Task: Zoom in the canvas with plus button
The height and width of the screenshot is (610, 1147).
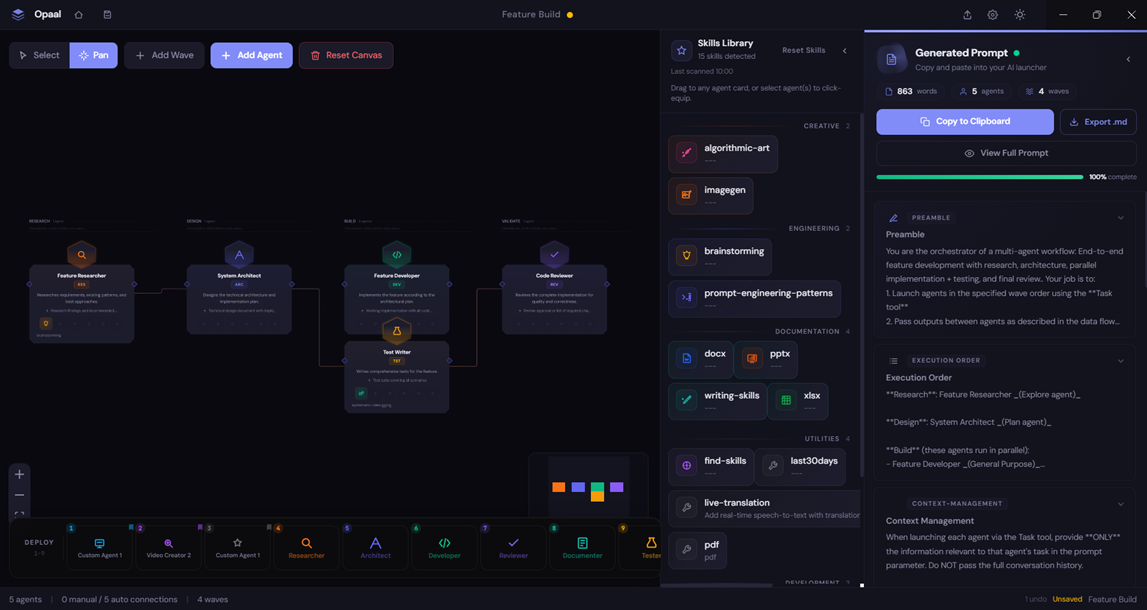Action: click(x=20, y=474)
